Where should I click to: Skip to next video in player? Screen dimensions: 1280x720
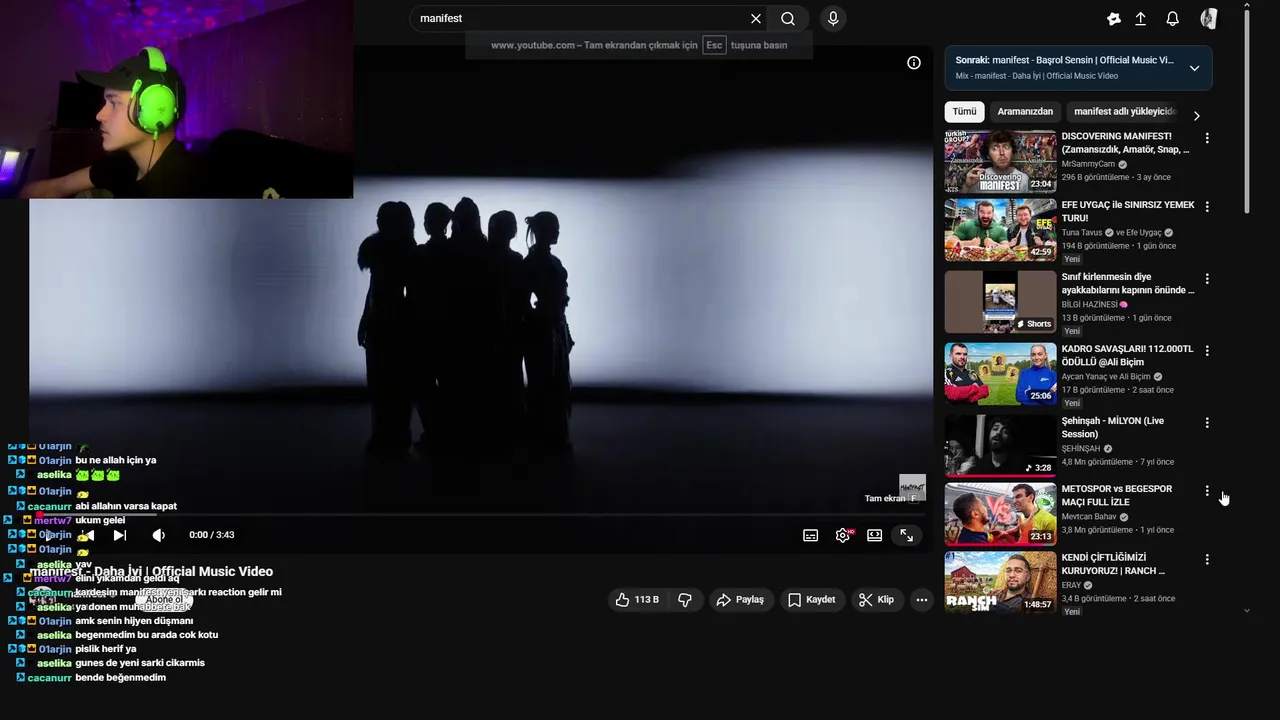point(120,535)
